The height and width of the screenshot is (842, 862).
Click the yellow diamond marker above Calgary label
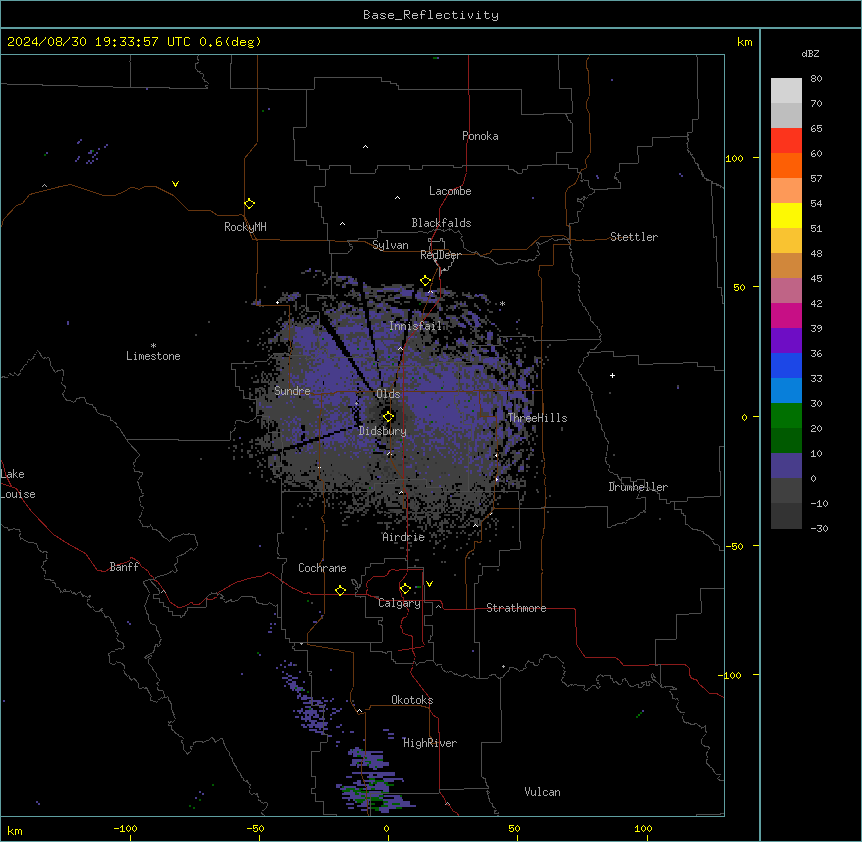[x=405, y=589]
